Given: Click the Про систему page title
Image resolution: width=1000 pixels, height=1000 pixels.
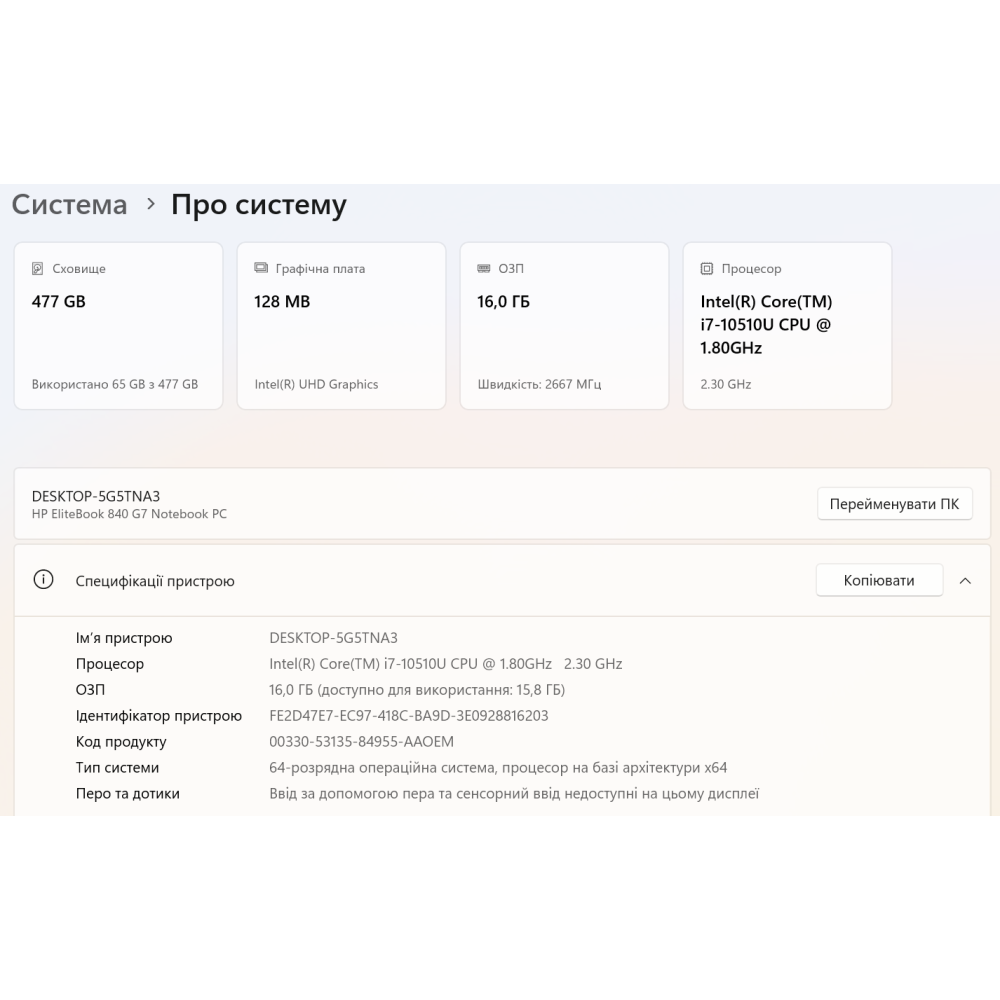Looking at the screenshot, I should coord(259,205).
